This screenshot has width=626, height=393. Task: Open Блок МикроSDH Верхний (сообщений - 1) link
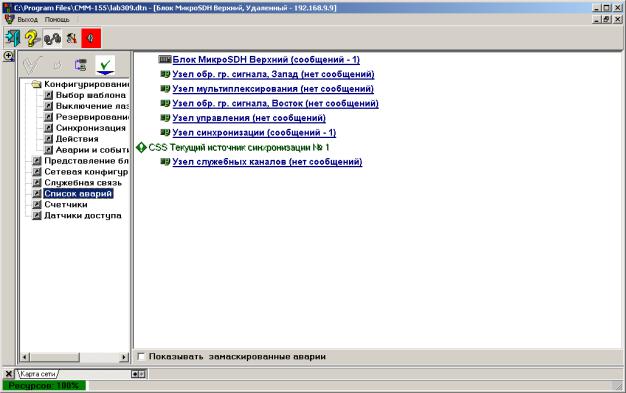click(x=266, y=60)
